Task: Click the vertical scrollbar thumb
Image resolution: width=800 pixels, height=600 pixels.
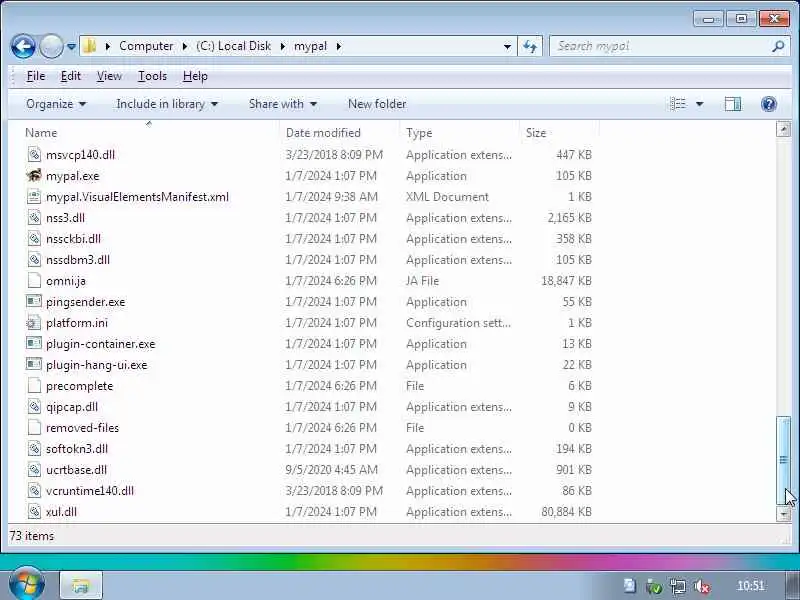Action: click(783, 459)
